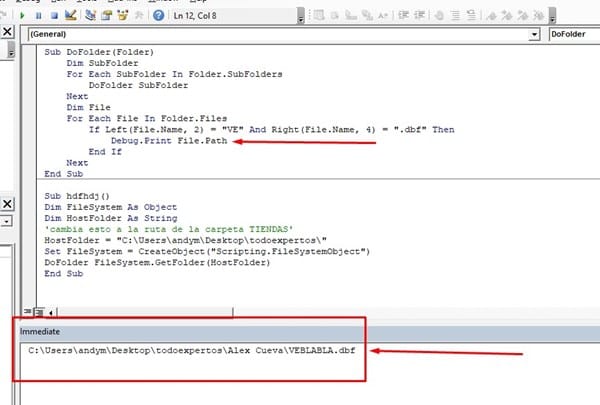Click the Reset stop icon

point(54,16)
